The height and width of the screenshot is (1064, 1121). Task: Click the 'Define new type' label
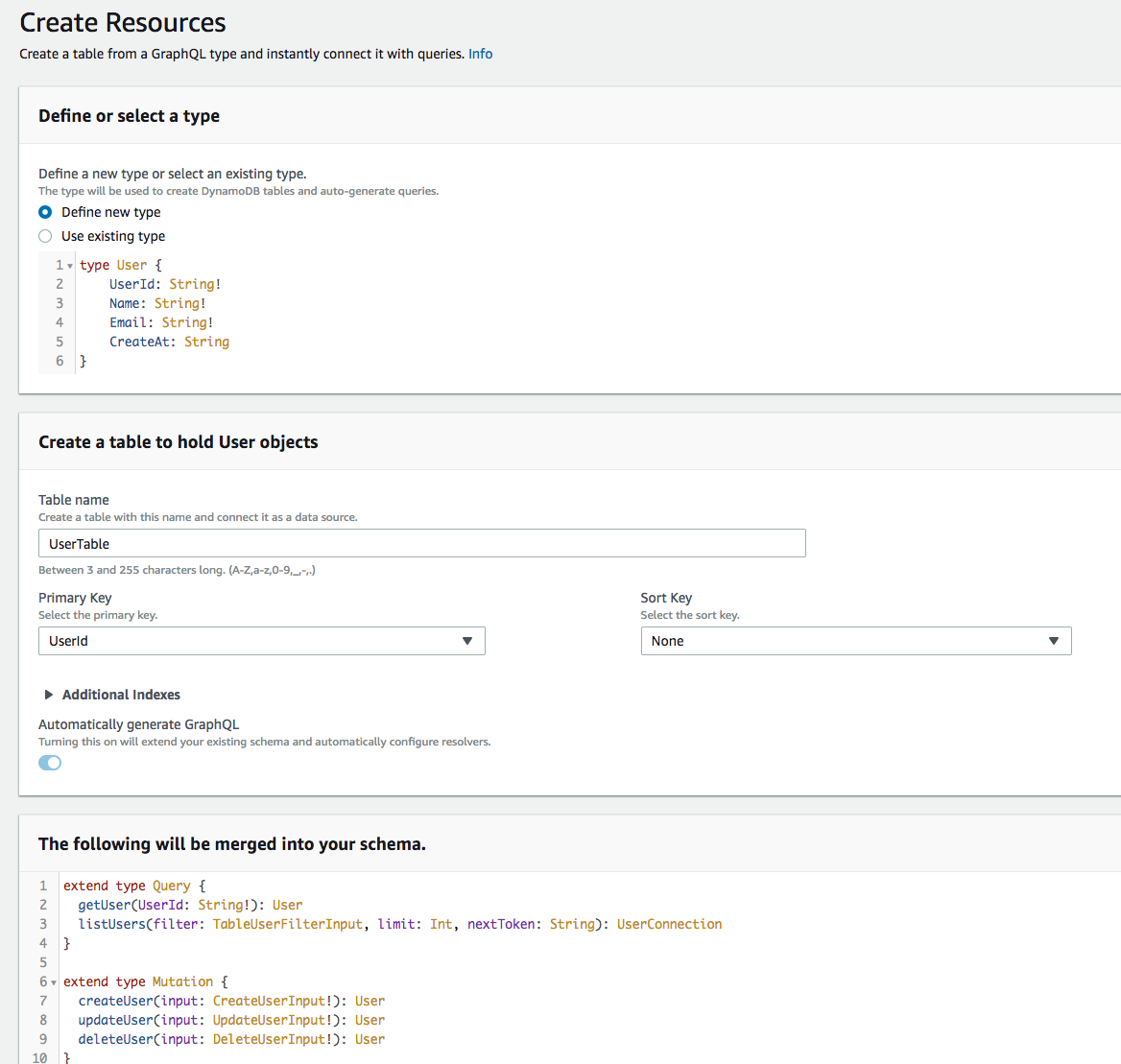[x=110, y=212]
